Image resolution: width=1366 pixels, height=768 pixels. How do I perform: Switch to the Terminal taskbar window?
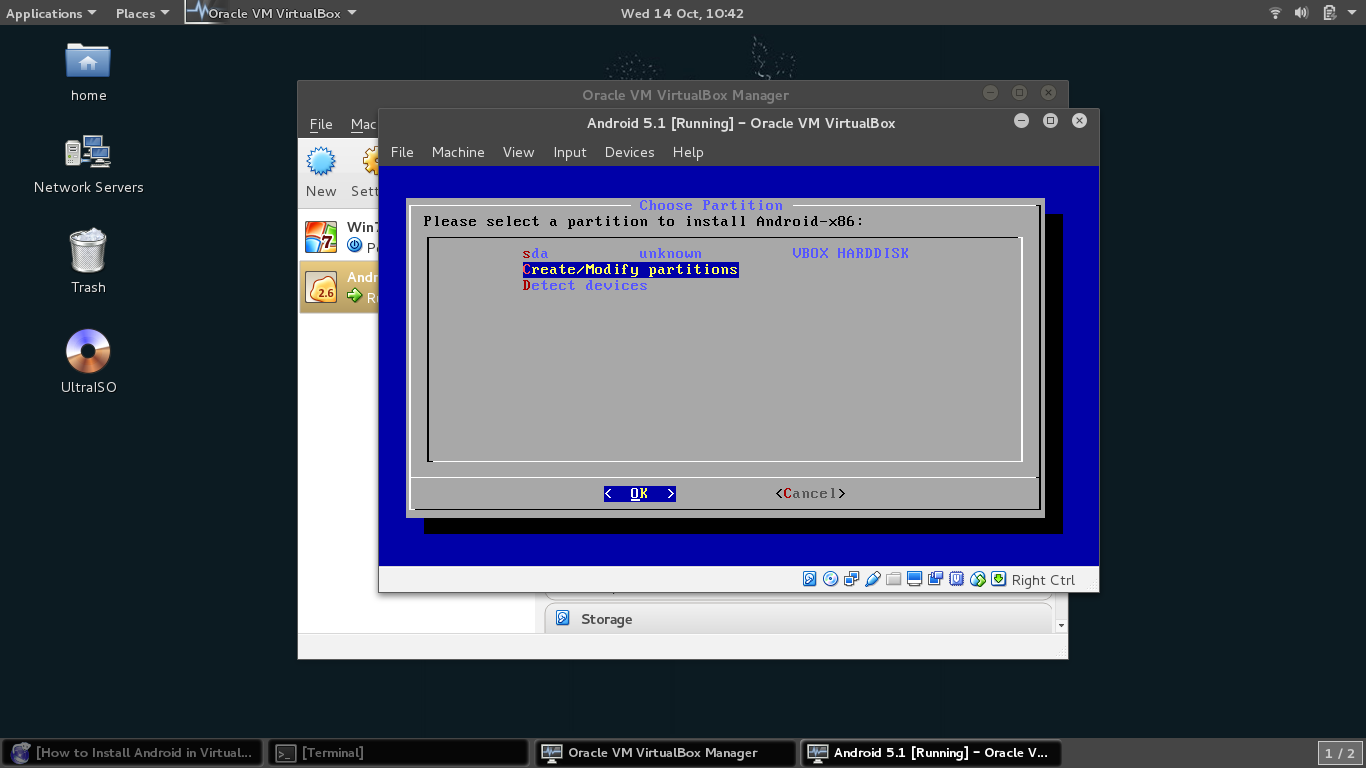click(398, 753)
